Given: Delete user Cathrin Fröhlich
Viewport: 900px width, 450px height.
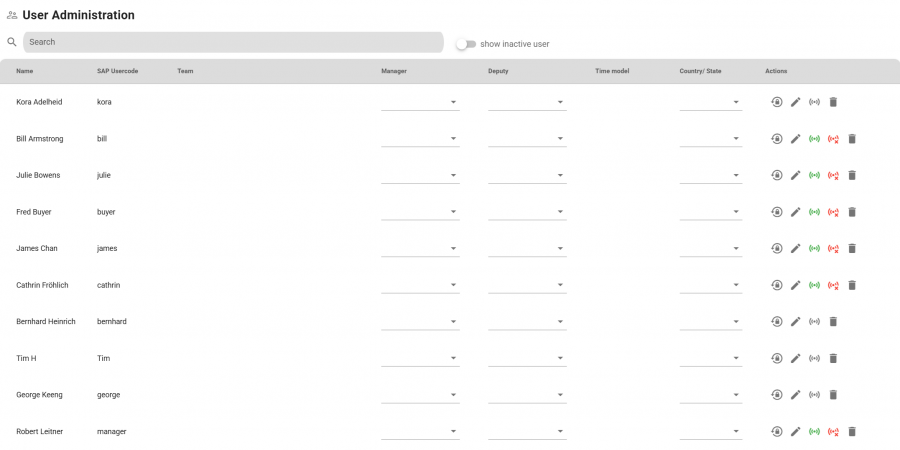Looking at the screenshot, I should coord(852,285).
